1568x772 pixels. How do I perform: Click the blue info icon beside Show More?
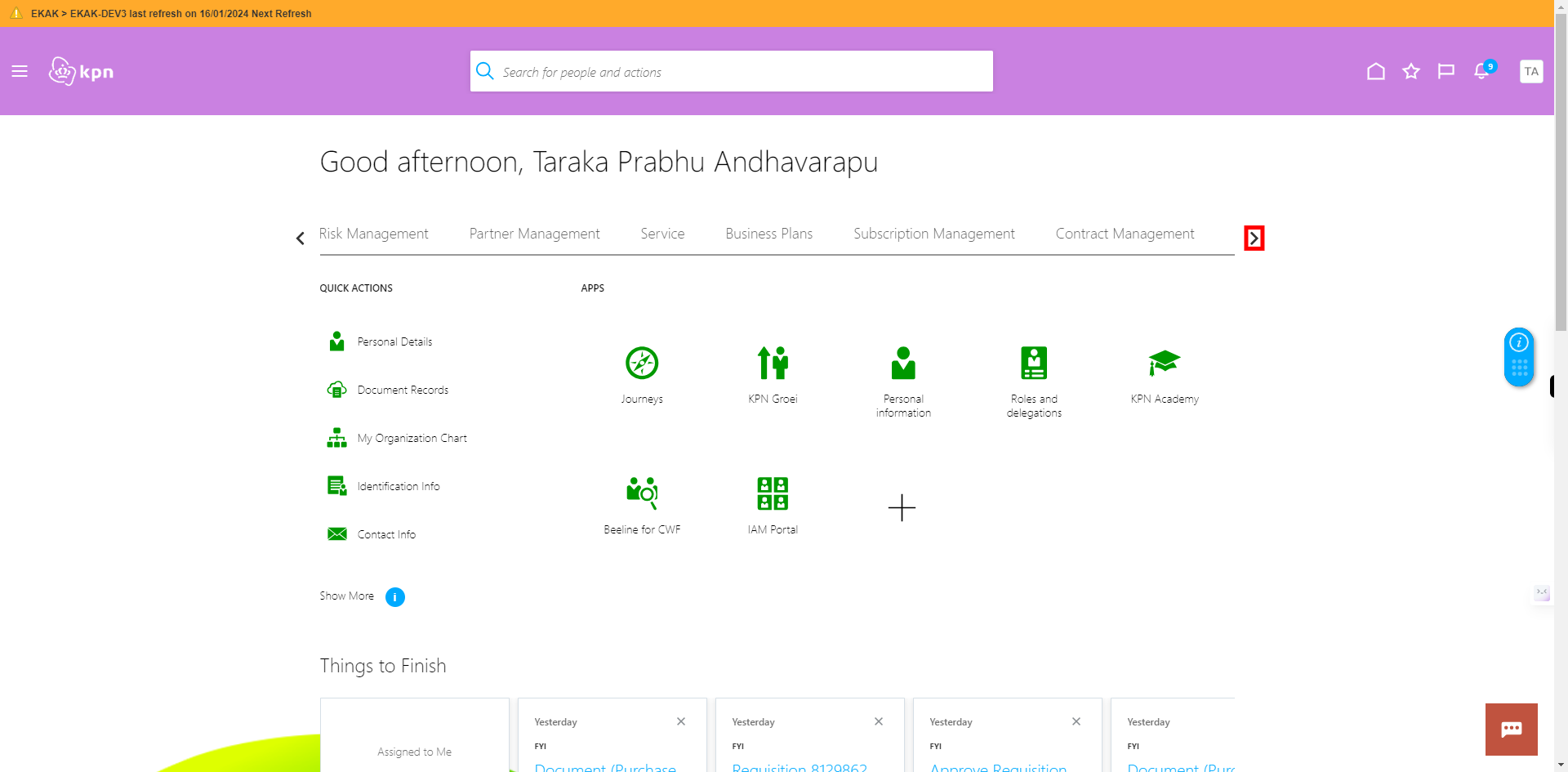[x=395, y=597]
